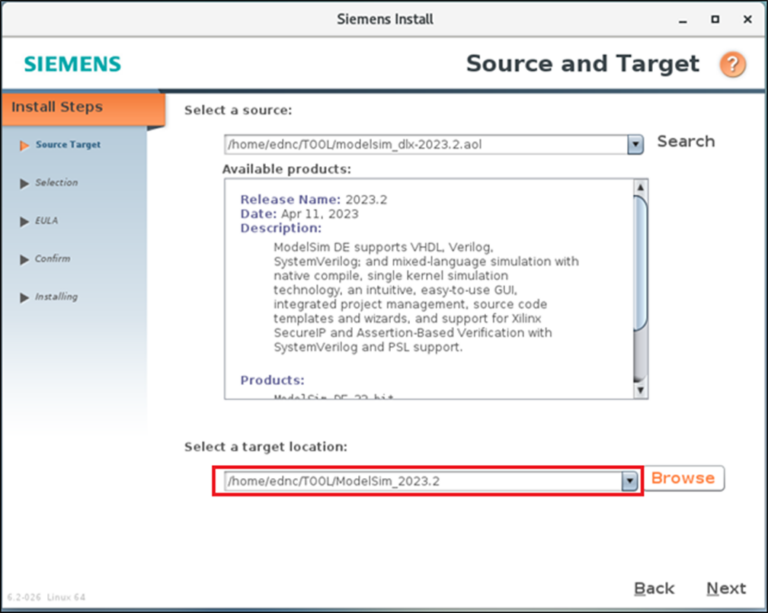This screenshot has height=613, width=768.
Task: Click the arrow icon beside Selection step
Action: click(24, 183)
